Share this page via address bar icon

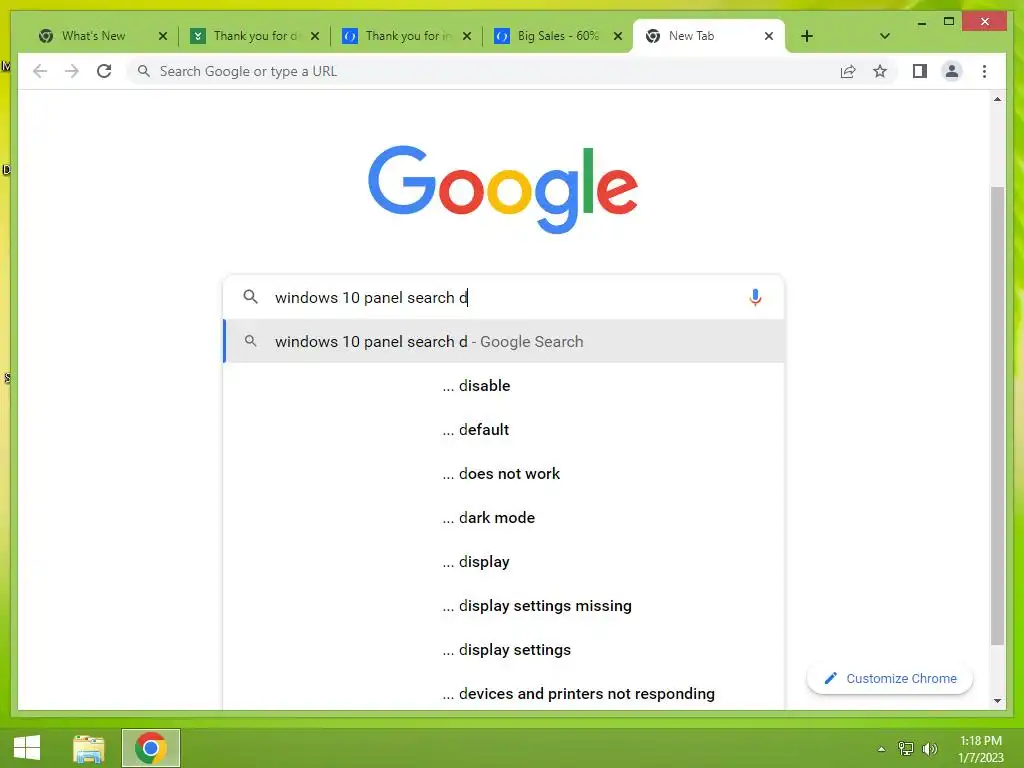[848, 71]
